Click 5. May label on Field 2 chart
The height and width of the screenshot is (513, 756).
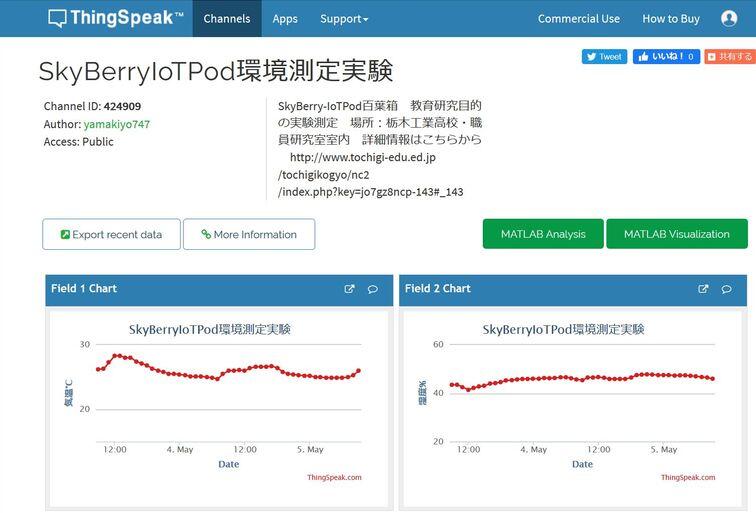(x=664, y=449)
